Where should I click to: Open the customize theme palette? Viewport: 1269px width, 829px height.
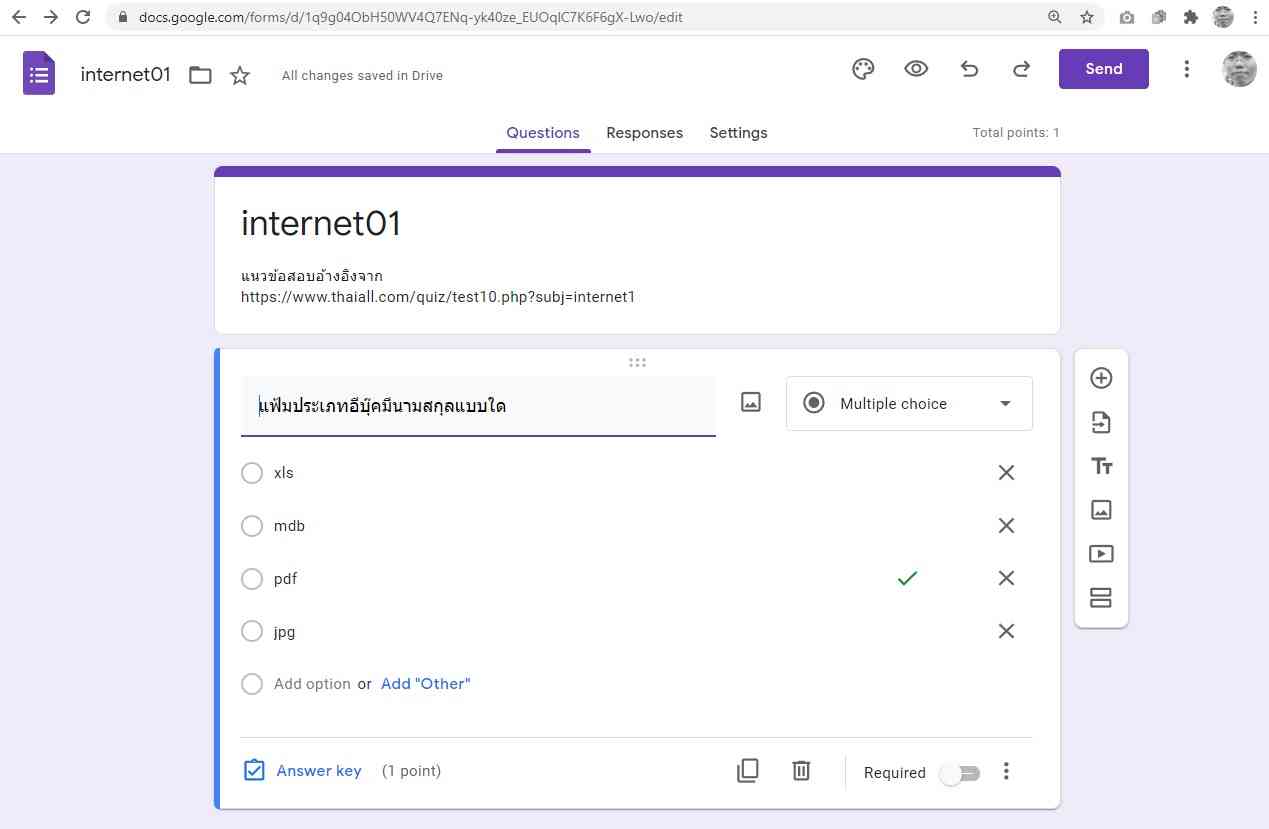(862, 69)
